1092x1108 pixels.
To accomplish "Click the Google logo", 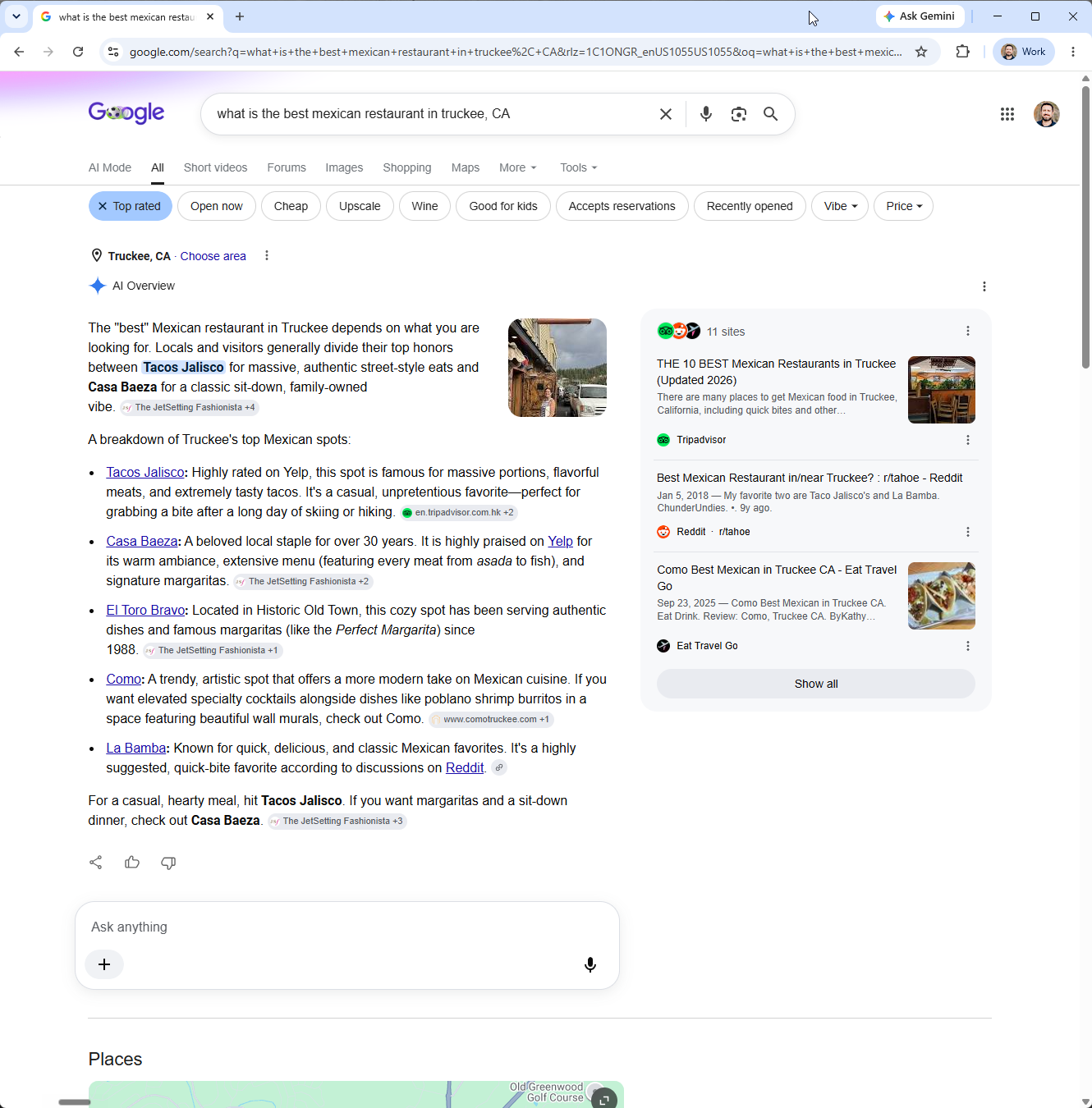I will 126,113.
